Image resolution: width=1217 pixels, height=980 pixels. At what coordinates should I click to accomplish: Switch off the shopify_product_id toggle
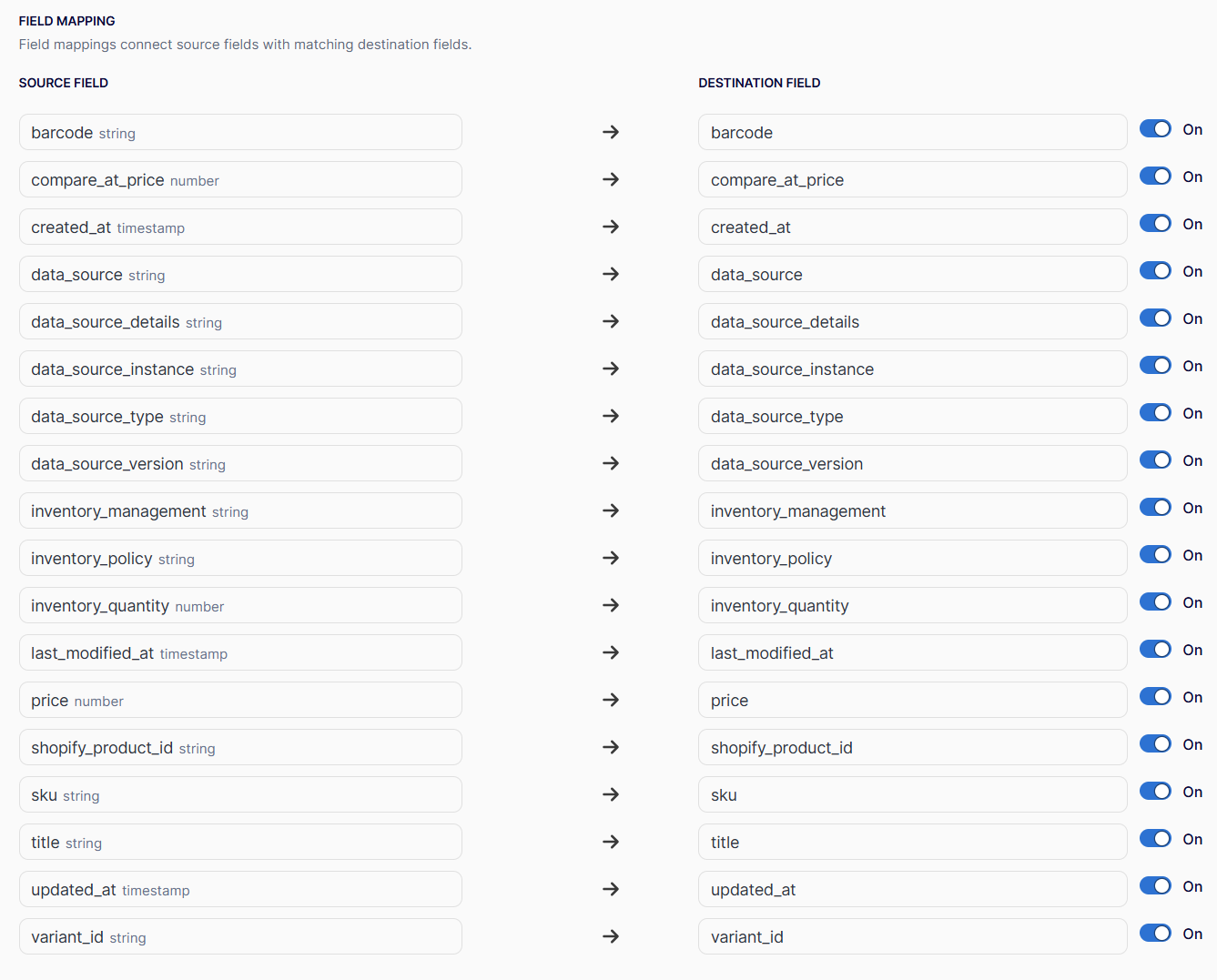[1155, 743]
